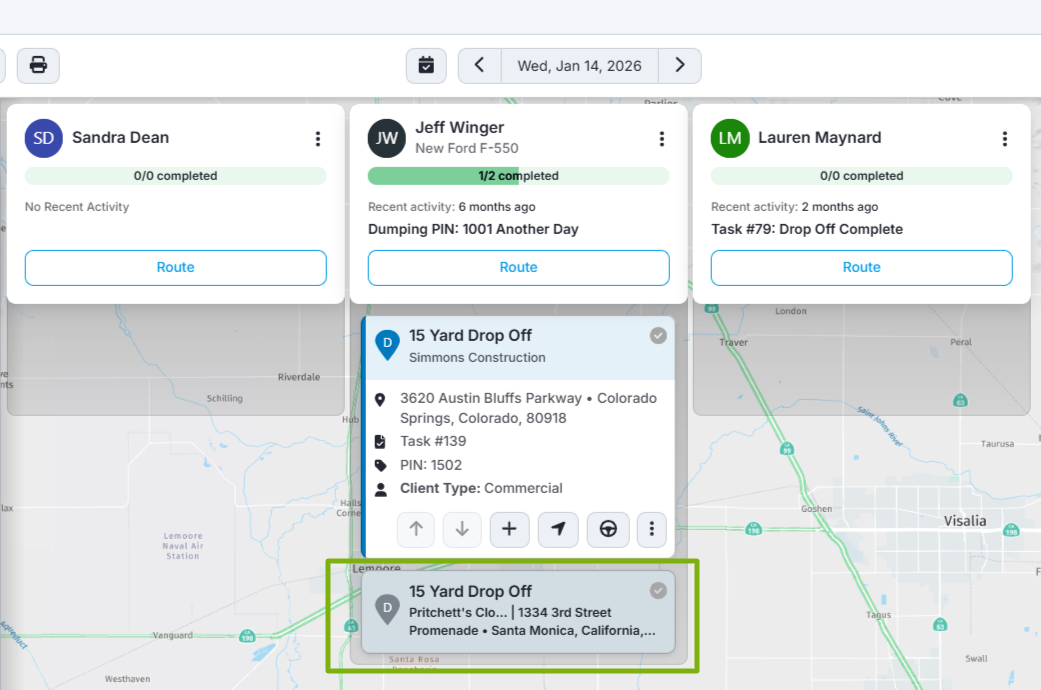Click Client Type: Commercial text
Viewport: 1041px width, 690px height.
(x=481, y=489)
